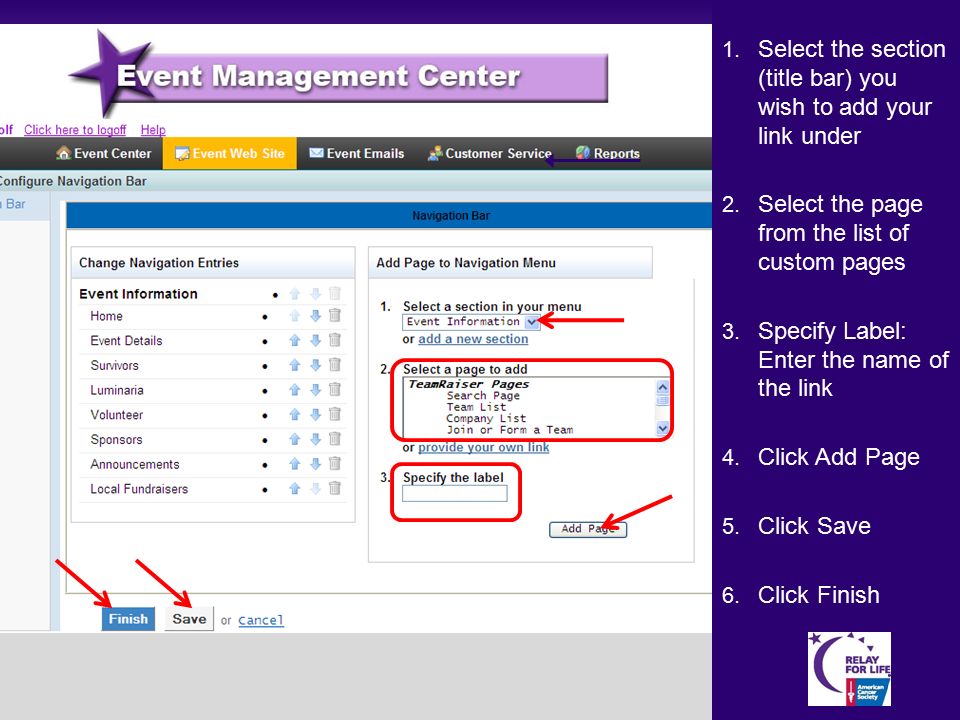This screenshot has height=720, width=960.
Task: Move the Home entry down
Action: (315, 316)
